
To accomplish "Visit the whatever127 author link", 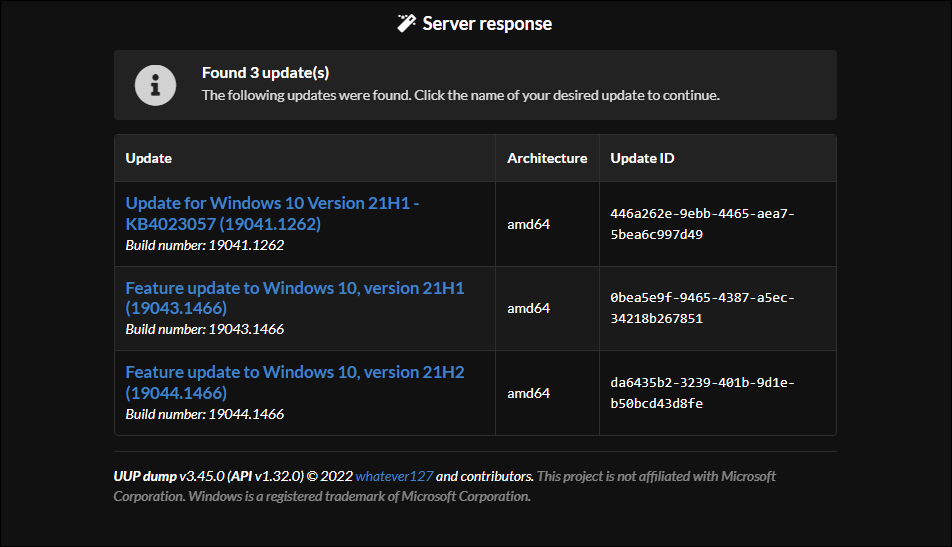I will (394, 476).
